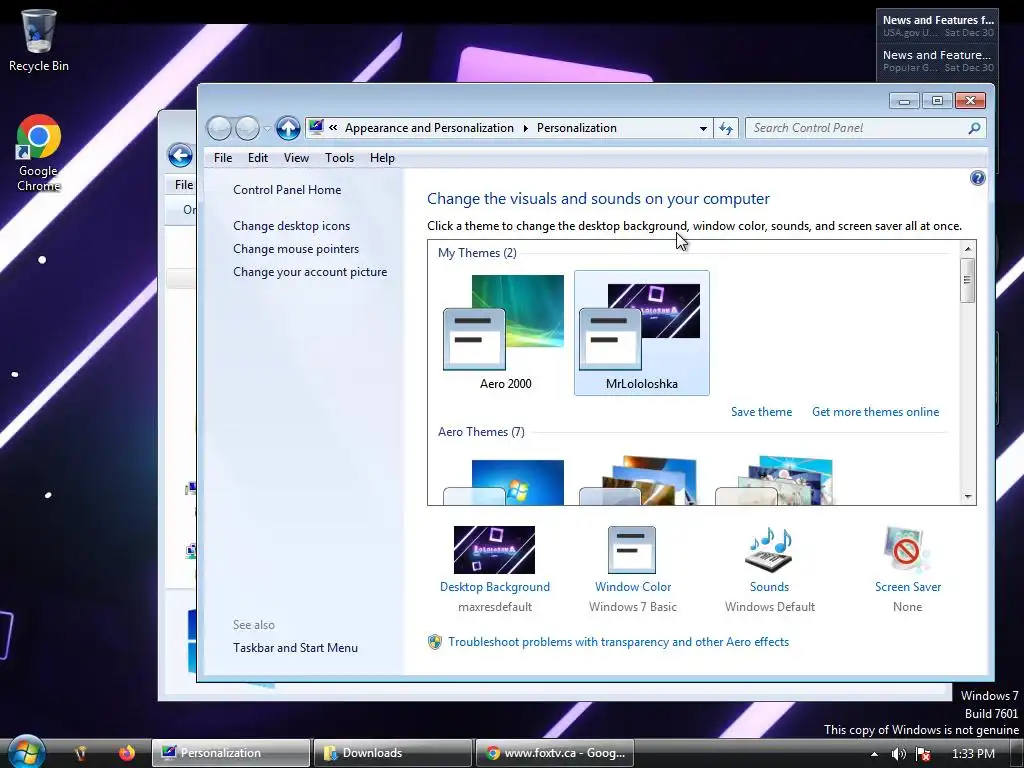The height and width of the screenshot is (768, 1024).
Task: Open the Help menu
Action: 382,157
